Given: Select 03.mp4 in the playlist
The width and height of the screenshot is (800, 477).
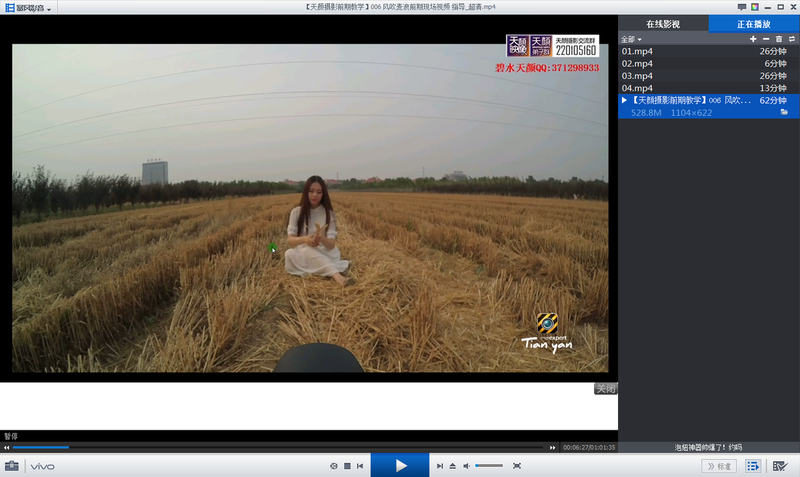Looking at the screenshot, I should pyautogui.click(x=709, y=76).
